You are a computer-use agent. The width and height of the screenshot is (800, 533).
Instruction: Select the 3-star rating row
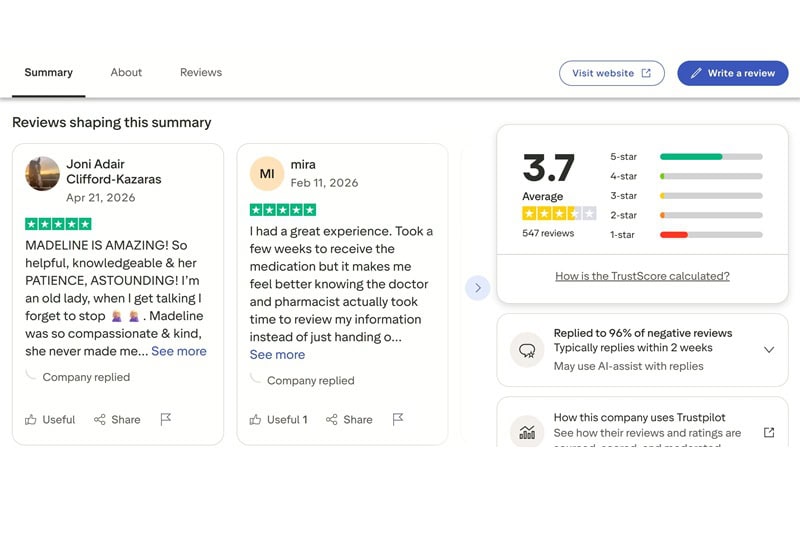point(686,196)
